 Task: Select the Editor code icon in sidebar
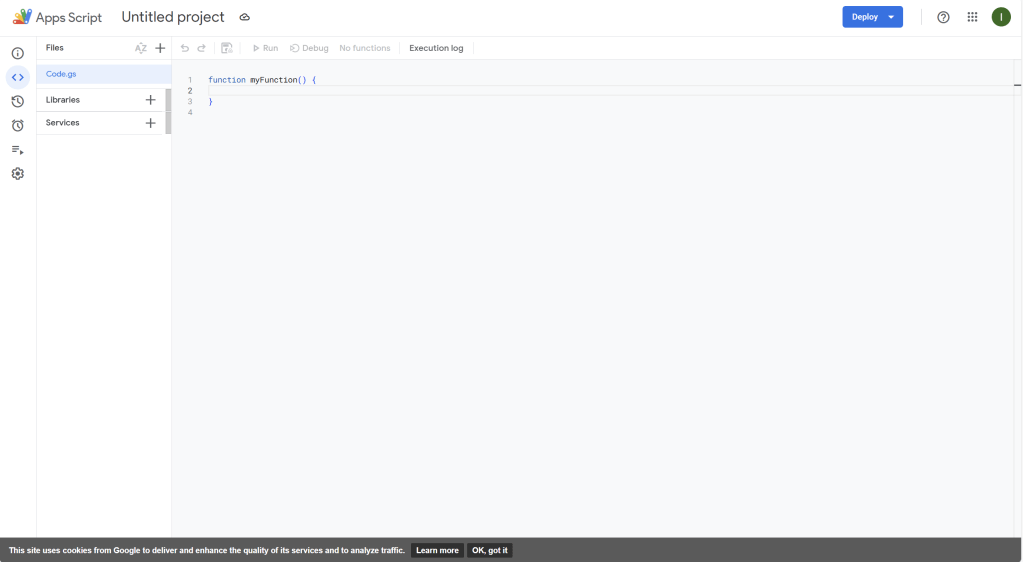click(17, 77)
